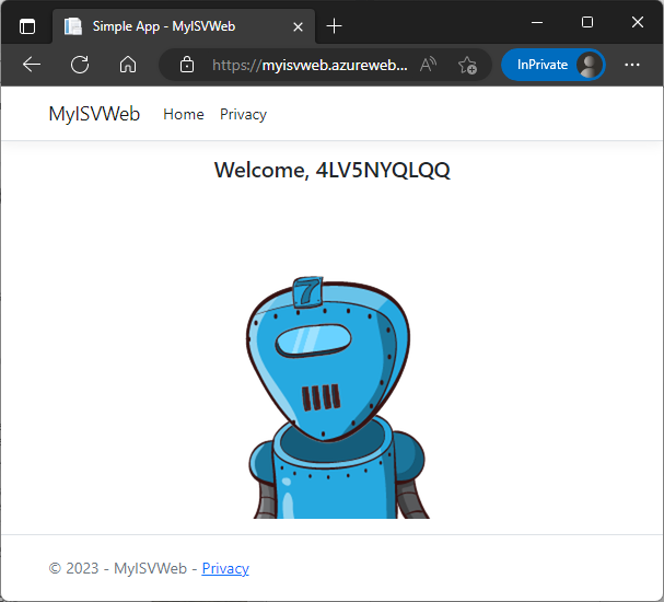The width and height of the screenshot is (664, 602).
Task: Open the tab actions menu icon
Action: click(27, 27)
